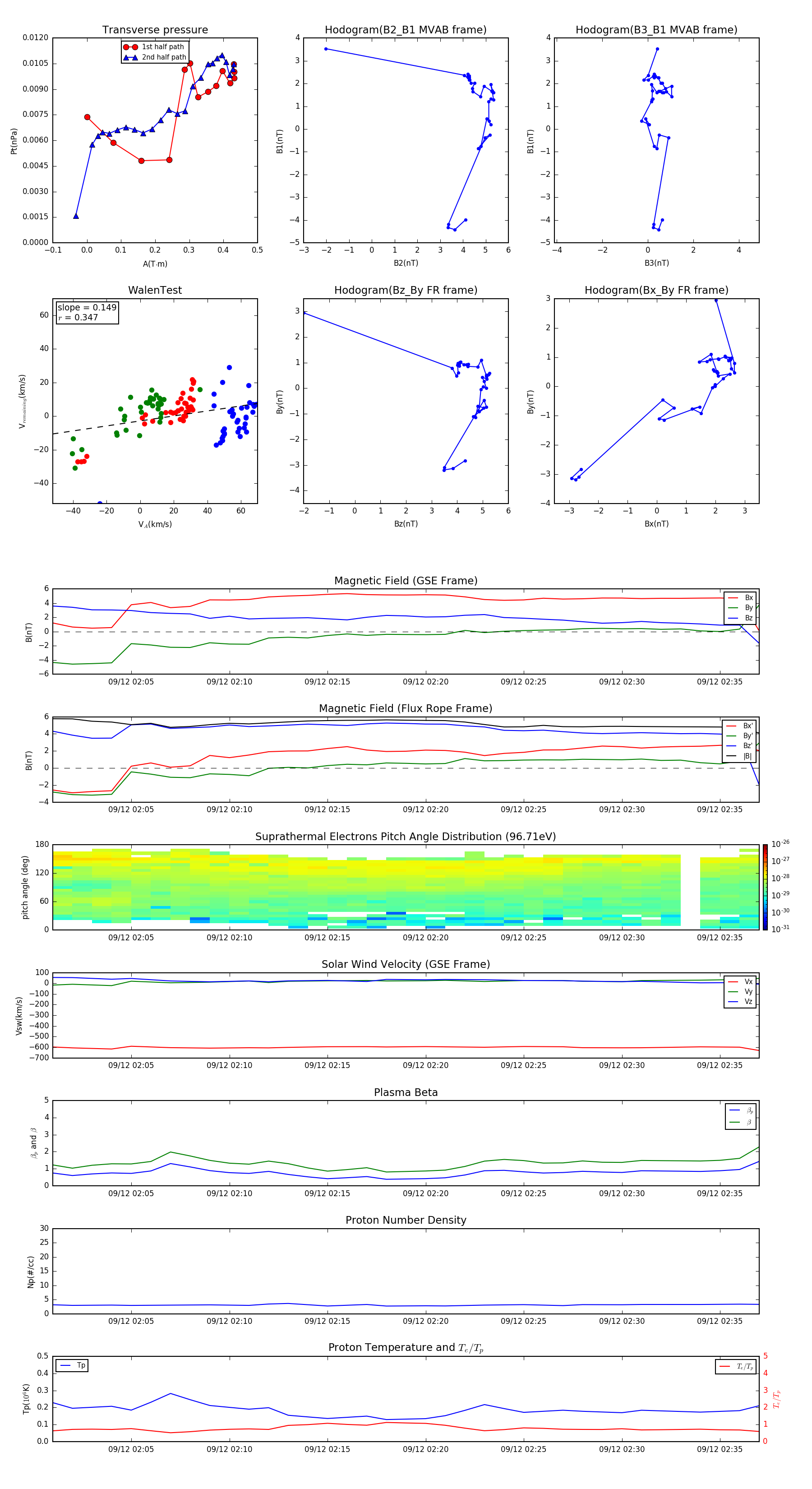Click the 'Plasma Beta' plot title
Viewport: 812px width, 1489px height.
(x=406, y=1092)
